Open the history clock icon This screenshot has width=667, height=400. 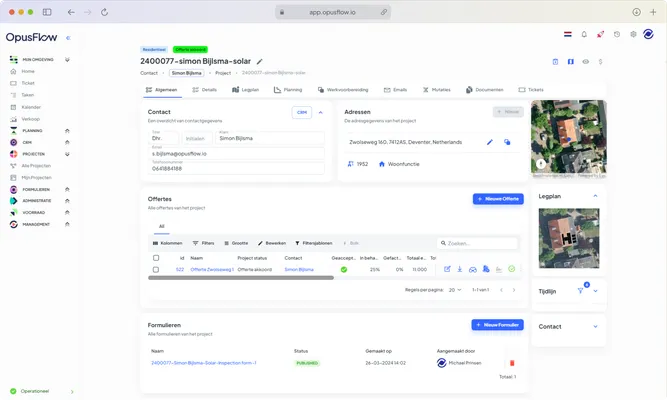pyautogui.click(x=617, y=34)
